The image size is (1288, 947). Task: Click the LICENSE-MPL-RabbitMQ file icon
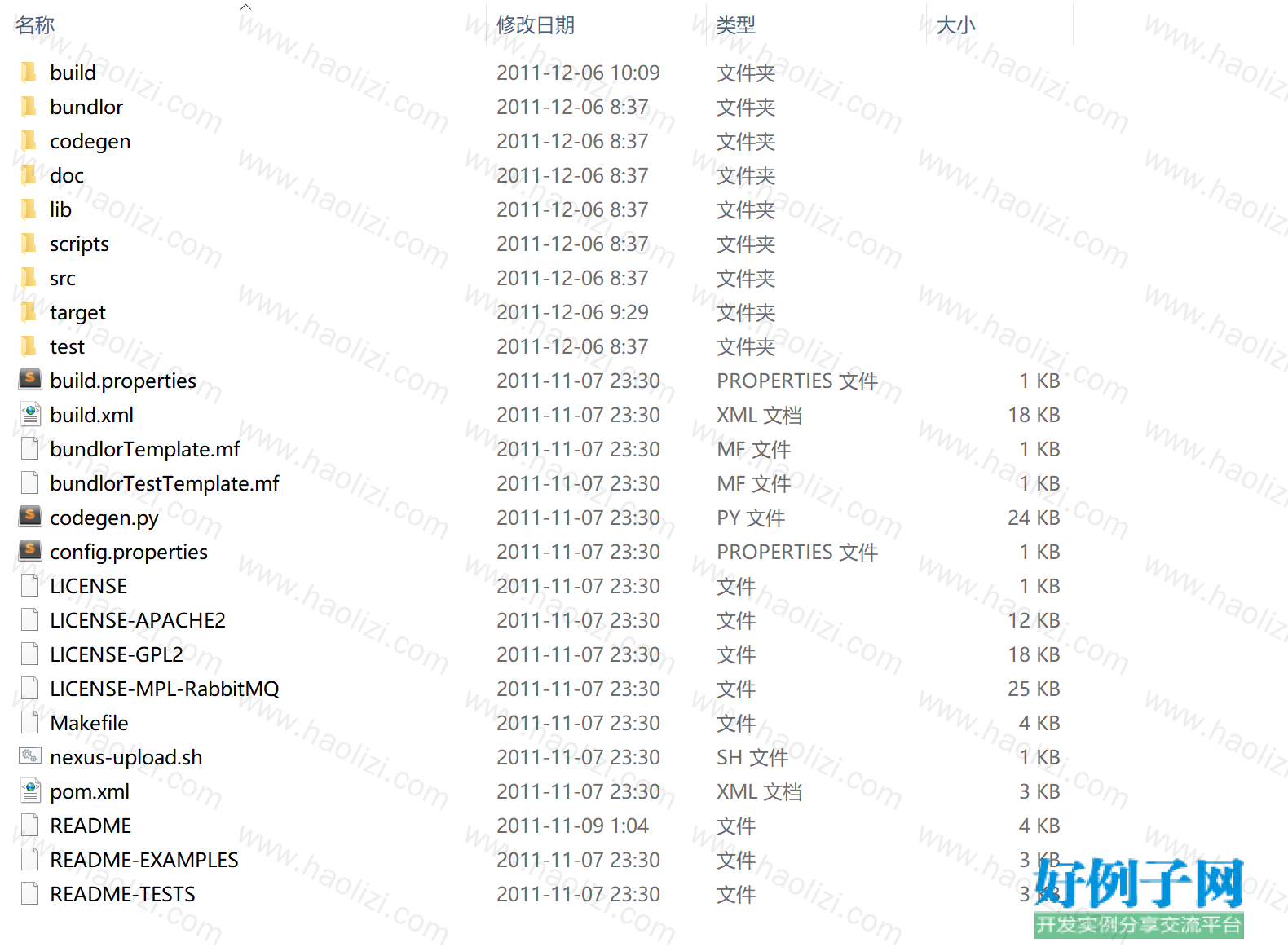(30, 688)
